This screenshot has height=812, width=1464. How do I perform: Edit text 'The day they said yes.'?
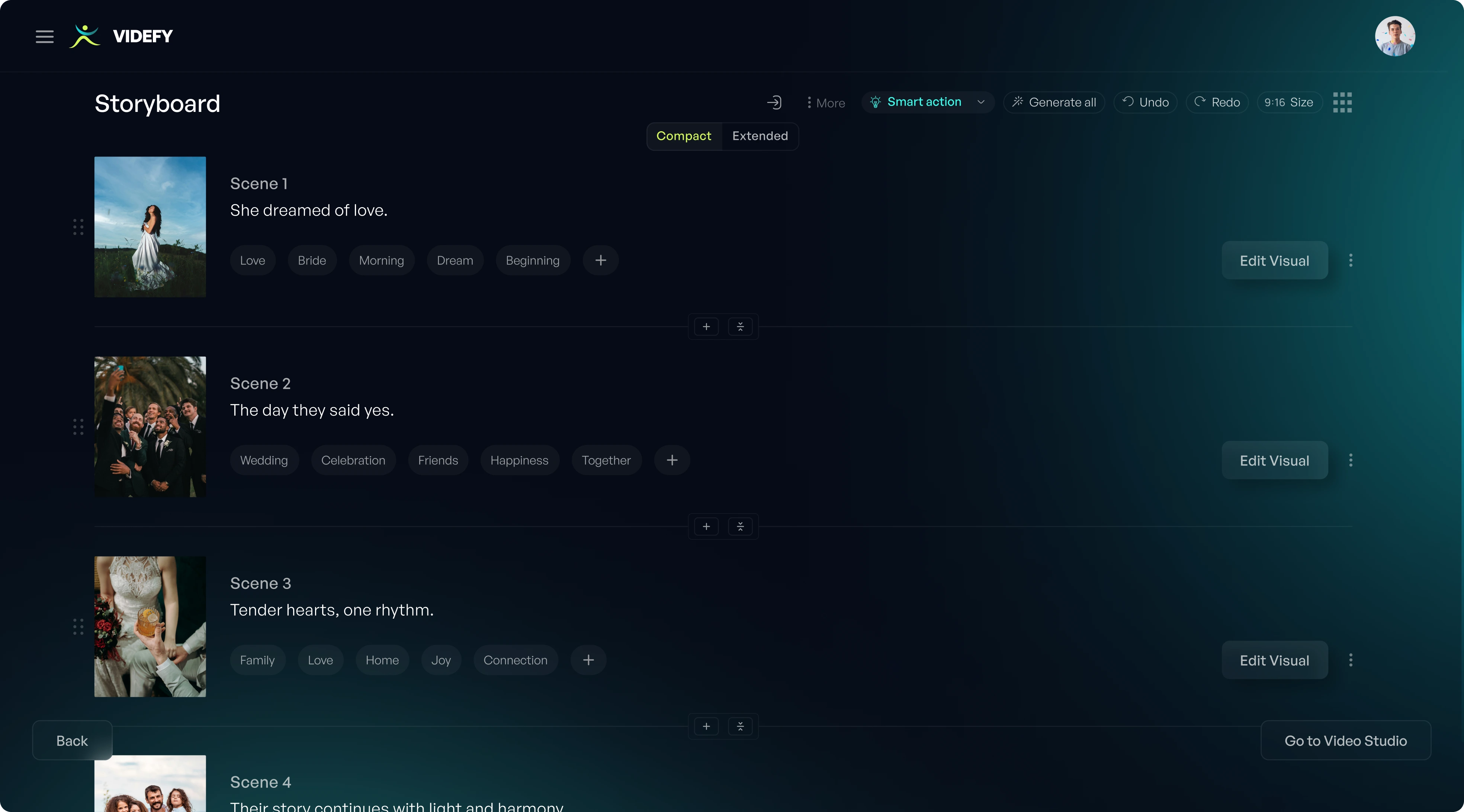[x=312, y=410]
